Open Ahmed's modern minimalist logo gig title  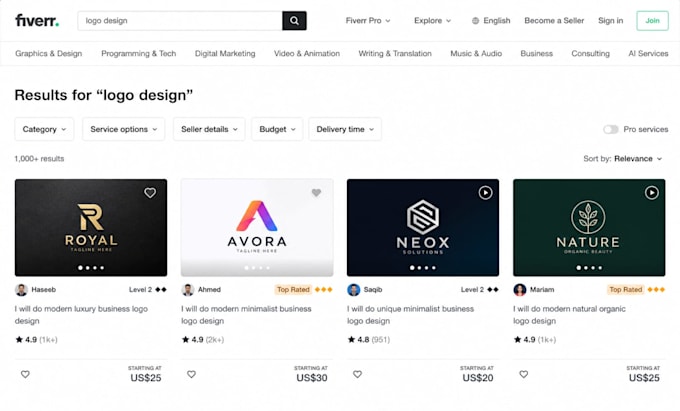(246, 315)
